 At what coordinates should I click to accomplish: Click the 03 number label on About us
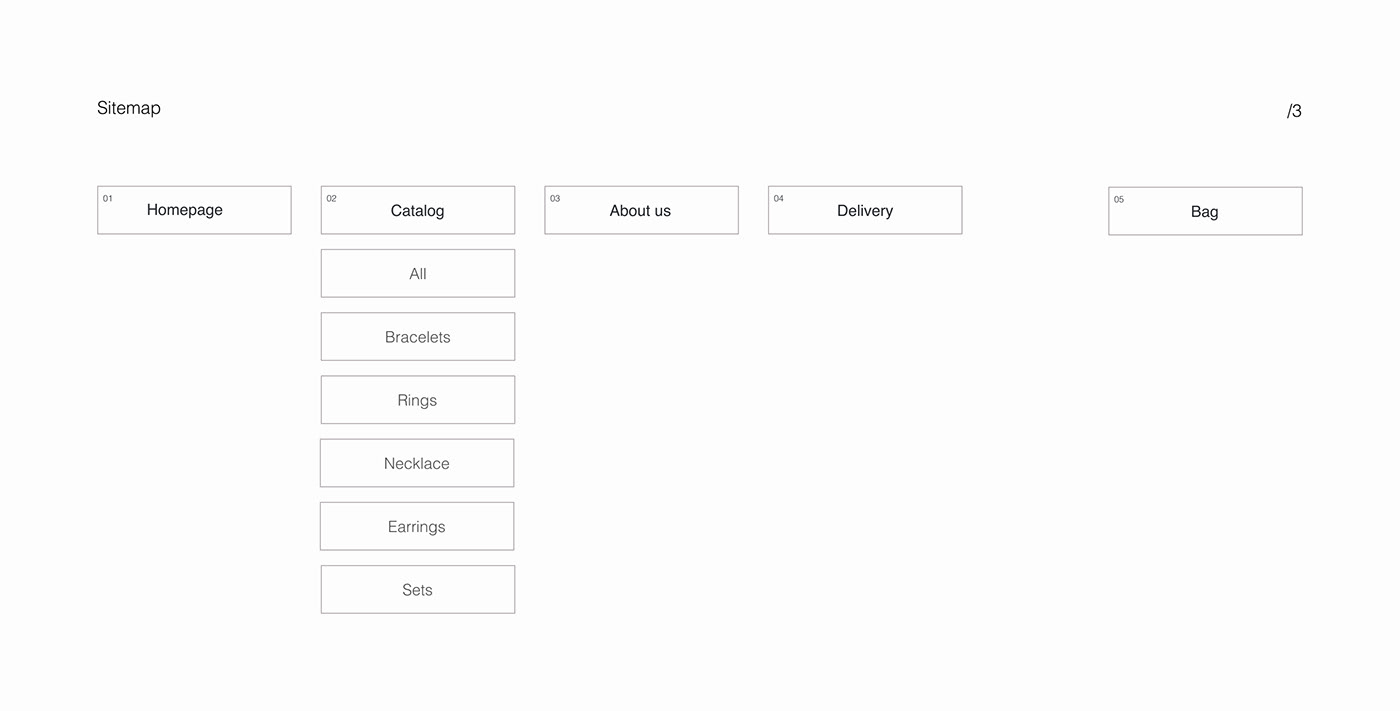(x=555, y=198)
